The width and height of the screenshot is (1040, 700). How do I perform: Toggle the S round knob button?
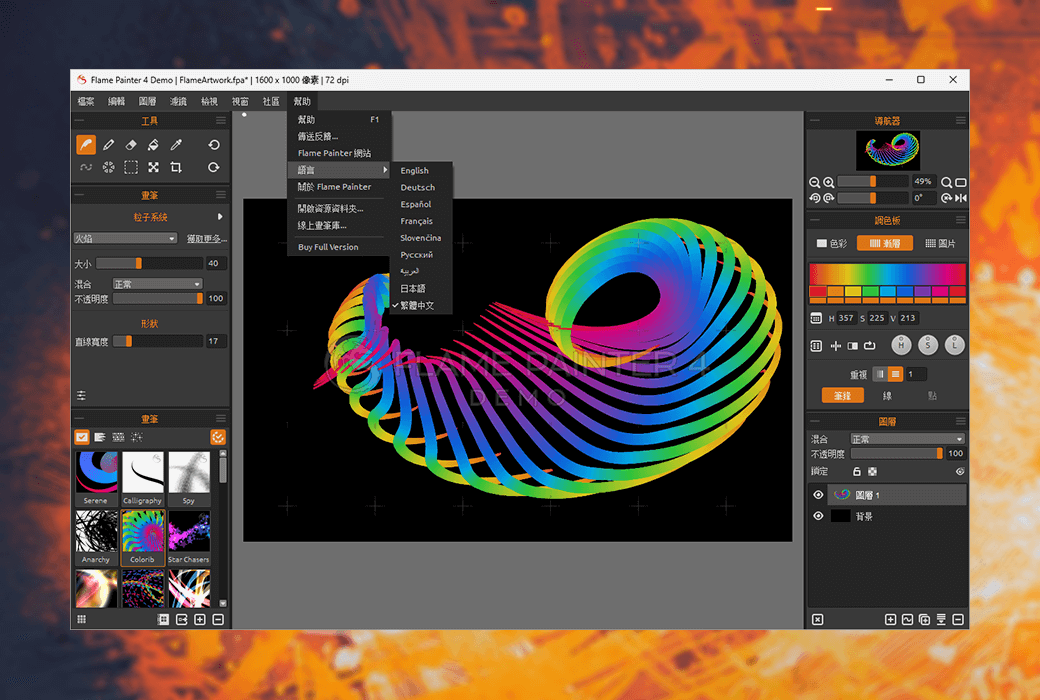click(x=928, y=345)
